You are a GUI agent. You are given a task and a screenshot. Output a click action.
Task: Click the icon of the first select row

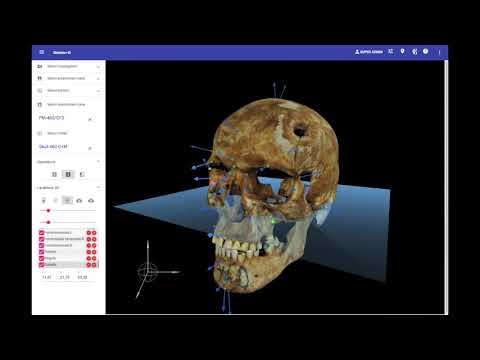pos(40,66)
